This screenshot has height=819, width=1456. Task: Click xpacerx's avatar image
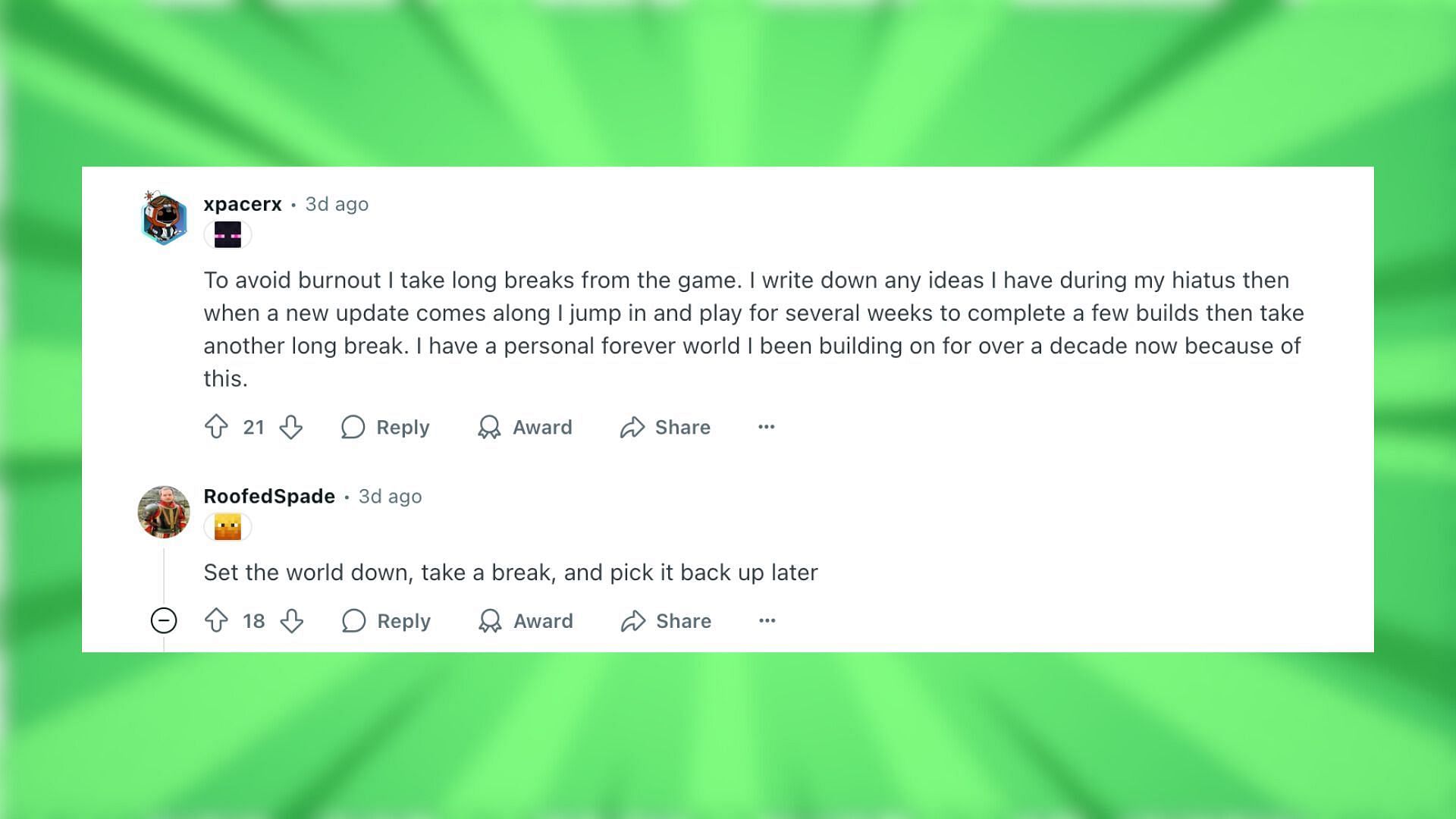point(164,218)
